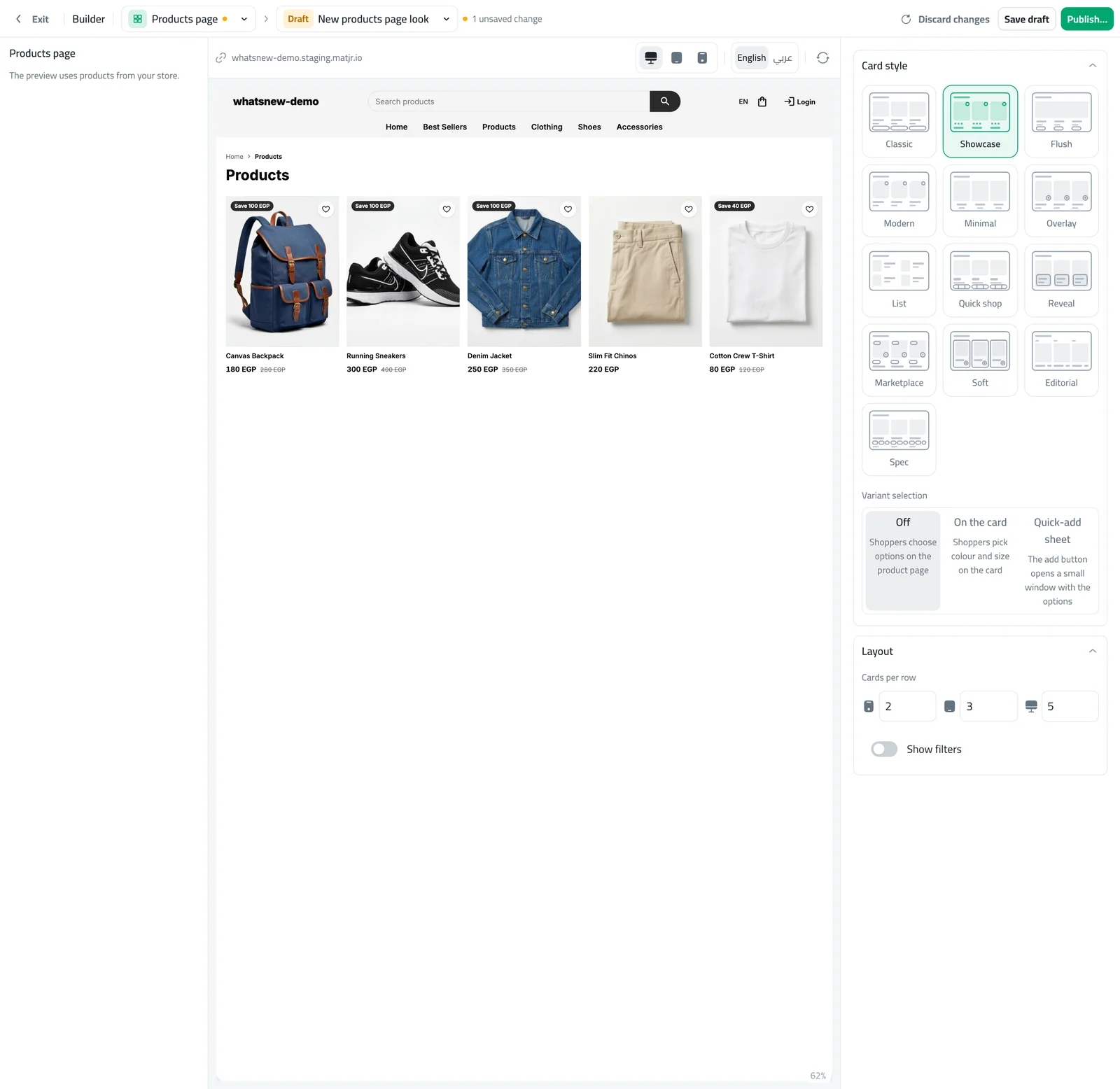
Task: Edit tablet cards per row field
Action: (988, 706)
